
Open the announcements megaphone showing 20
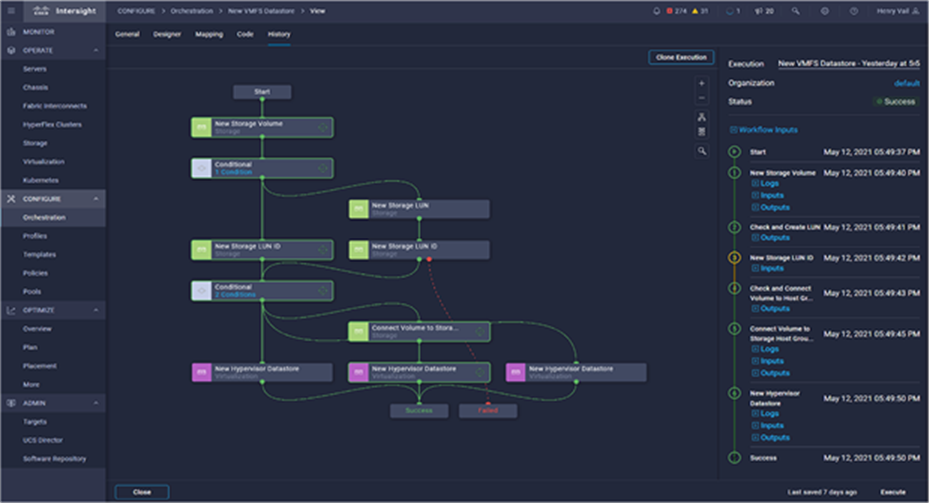pyautogui.click(x=764, y=11)
